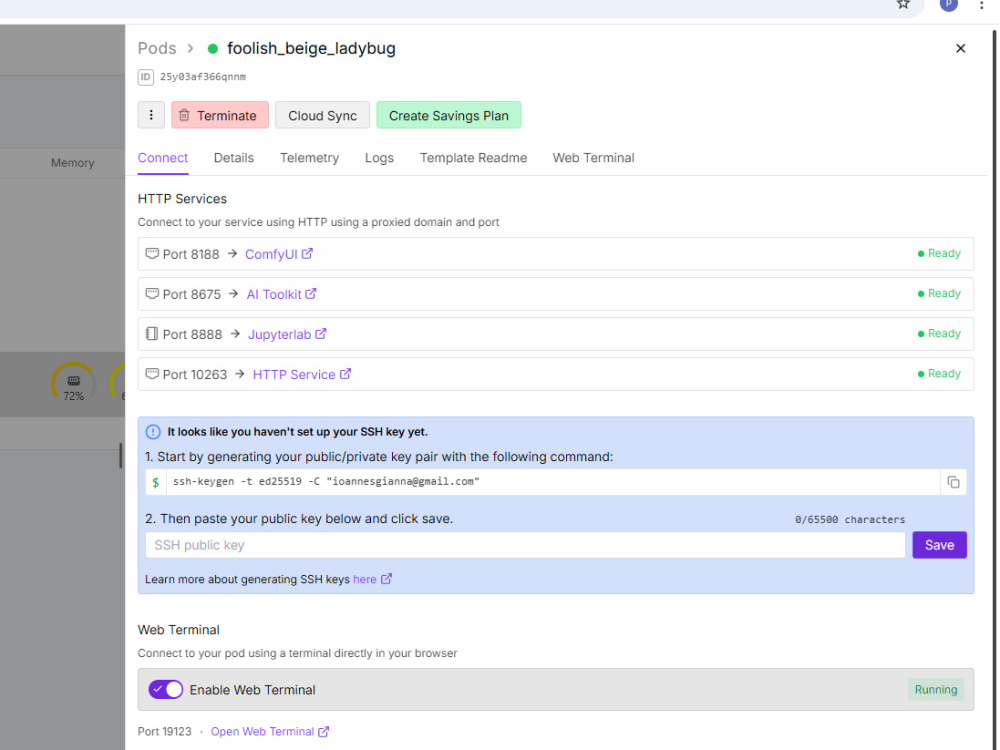Click the Ready status for Port 8675

939,294
